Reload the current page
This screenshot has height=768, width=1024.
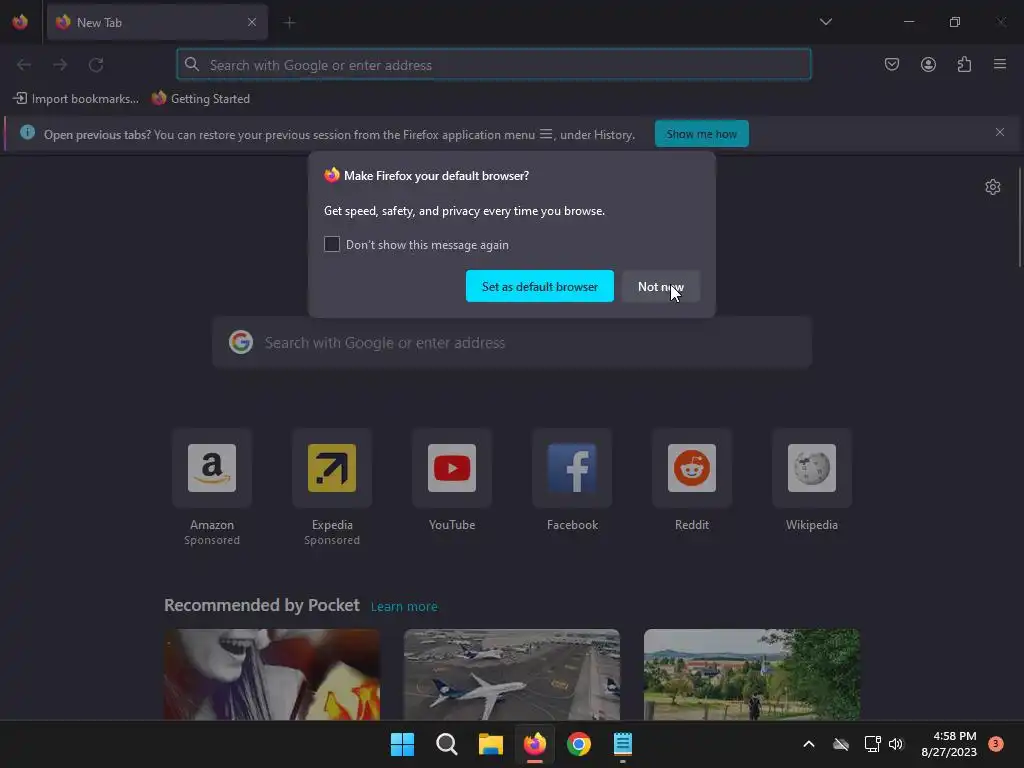(96, 65)
